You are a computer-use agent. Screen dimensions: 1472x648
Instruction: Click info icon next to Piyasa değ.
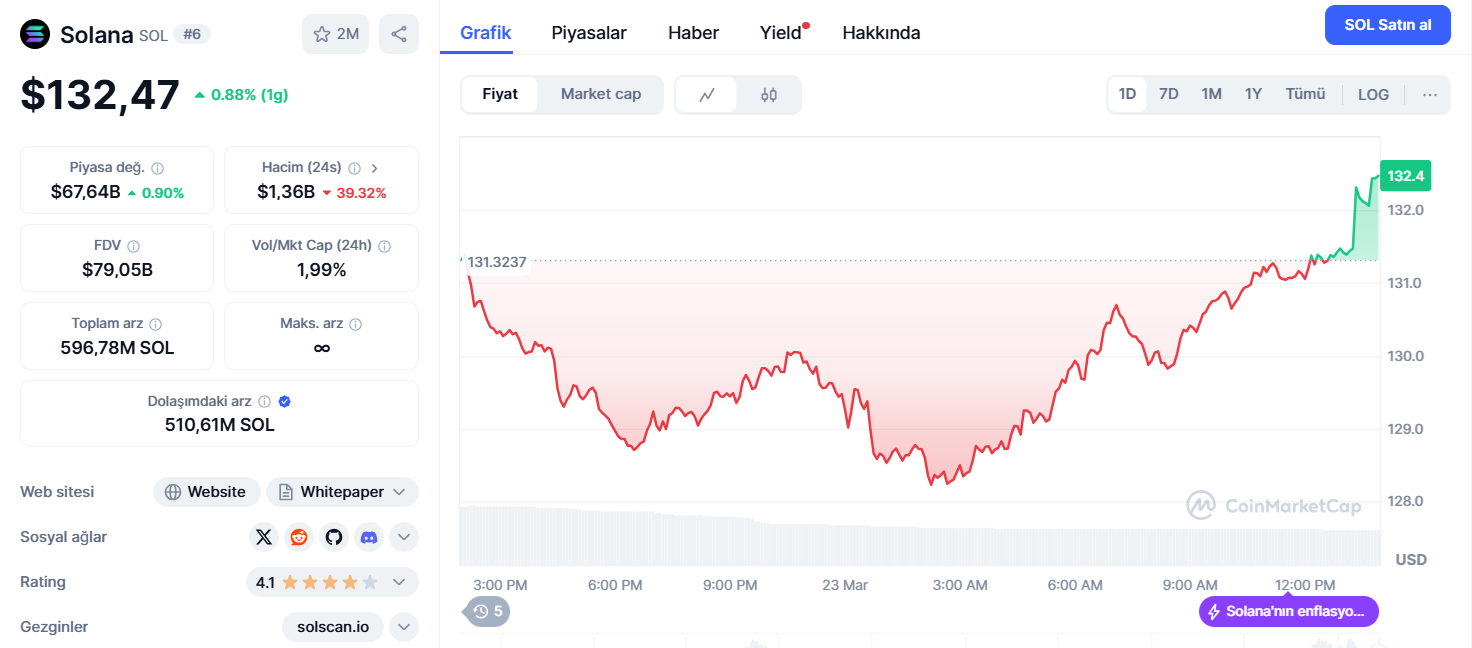tap(158, 168)
